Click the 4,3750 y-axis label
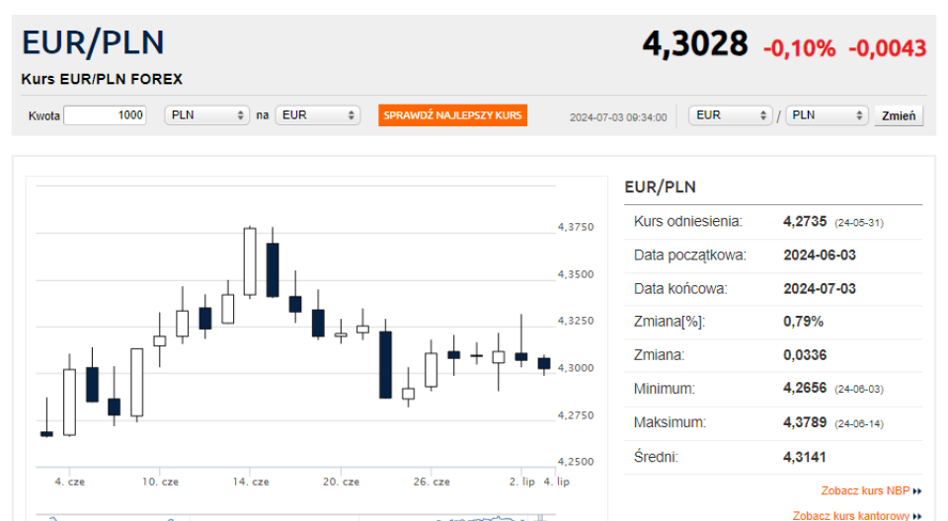Viewport: 948px width, 521px height. pos(576,227)
